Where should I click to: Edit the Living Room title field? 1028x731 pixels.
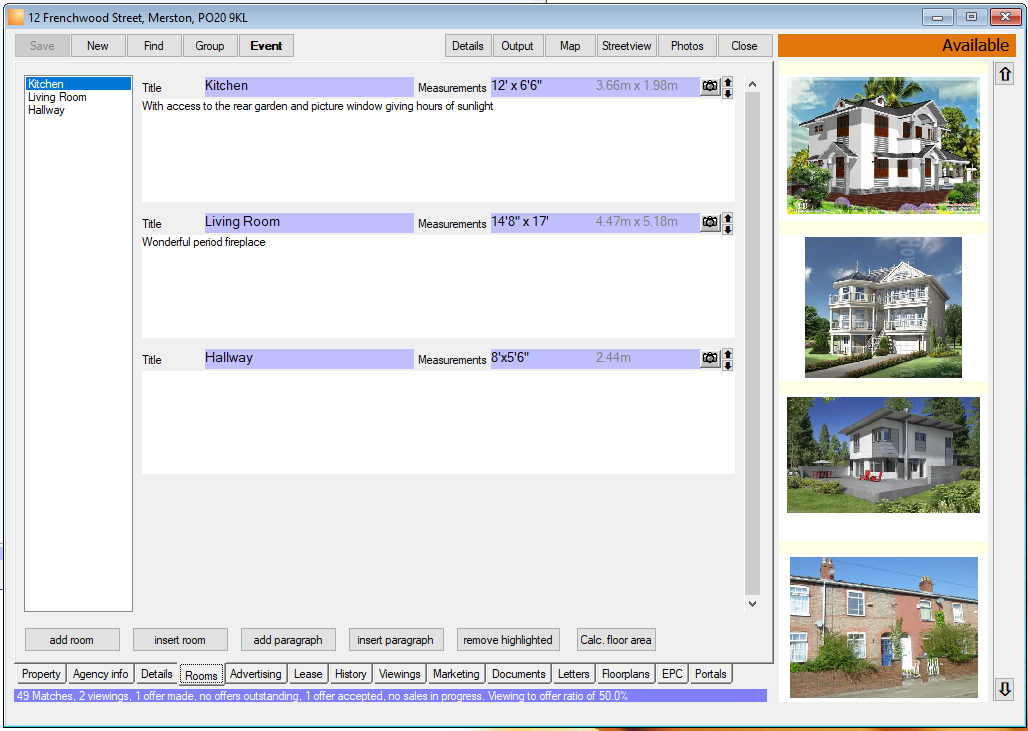(x=309, y=223)
